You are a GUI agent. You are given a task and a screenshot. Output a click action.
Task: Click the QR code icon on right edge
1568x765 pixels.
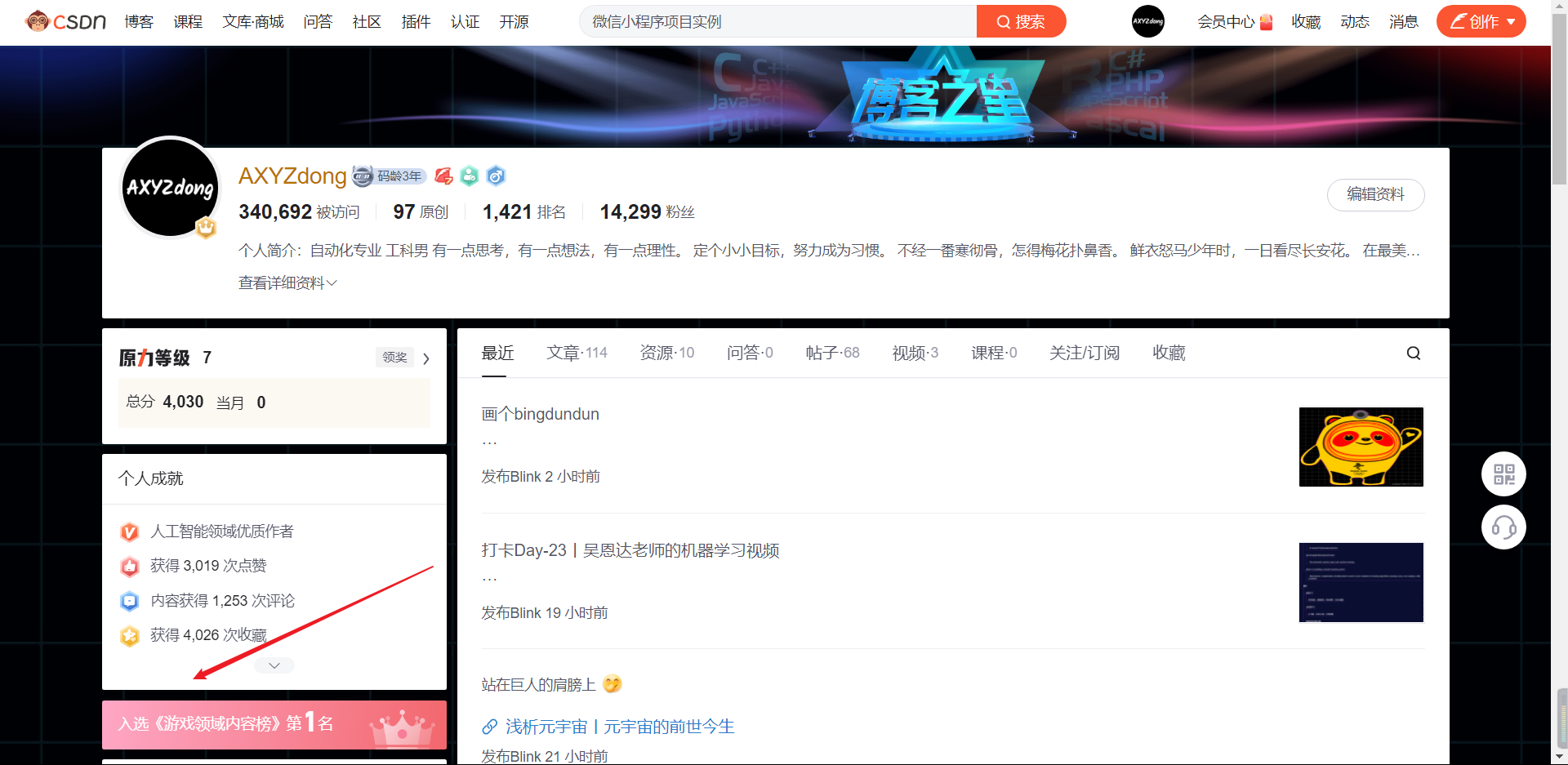click(x=1503, y=474)
